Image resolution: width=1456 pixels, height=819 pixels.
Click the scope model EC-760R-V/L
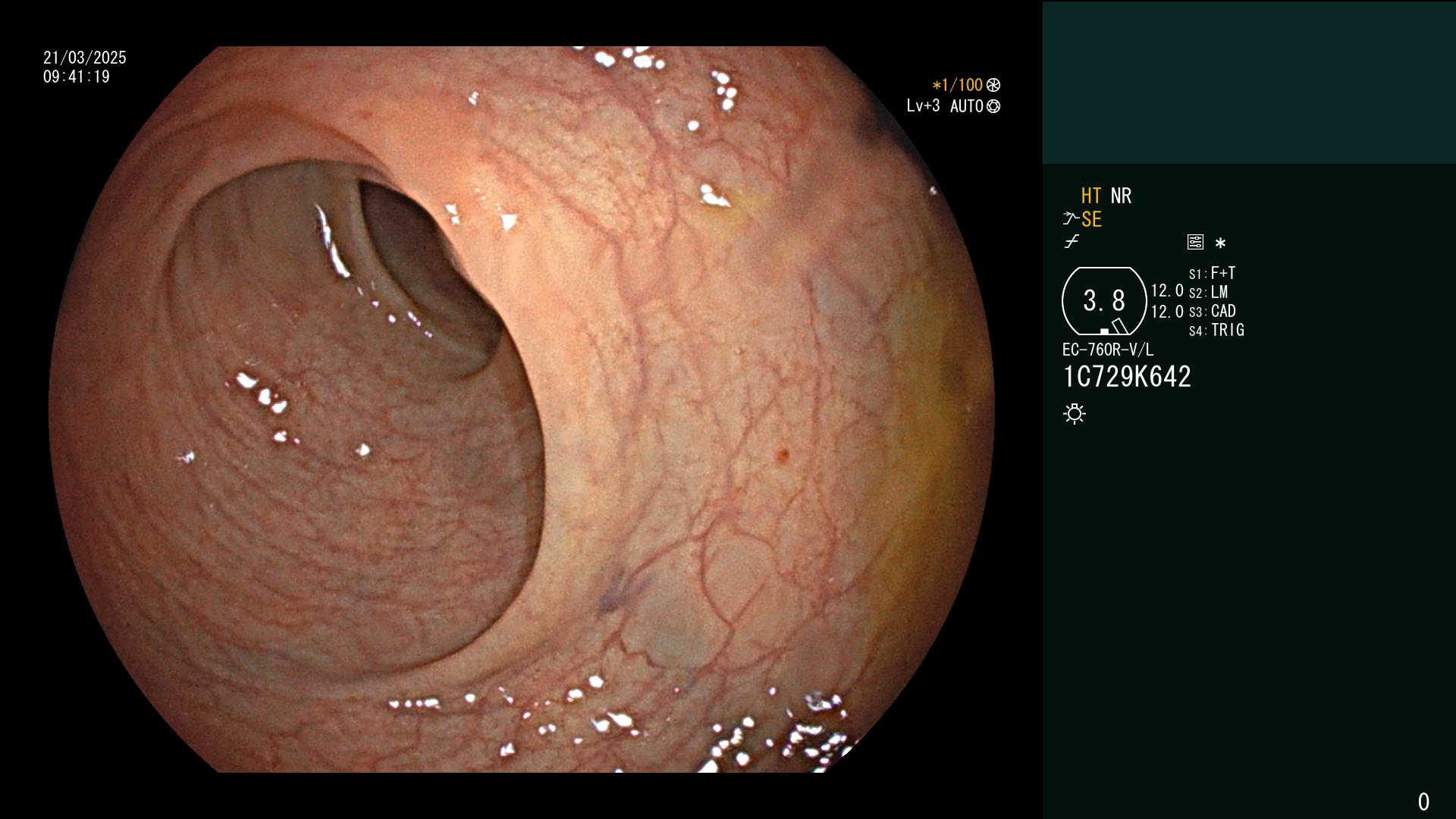click(1108, 350)
